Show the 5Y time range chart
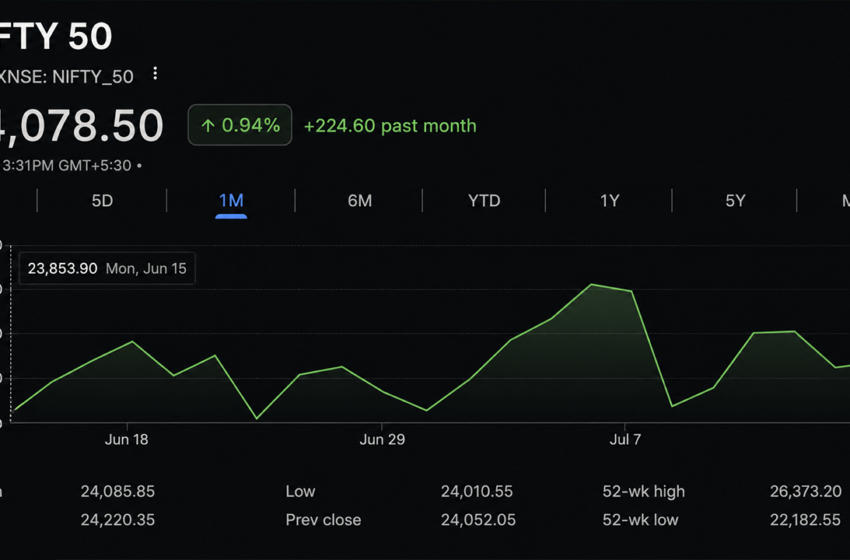This screenshot has width=850, height=560. coord(735,201)
